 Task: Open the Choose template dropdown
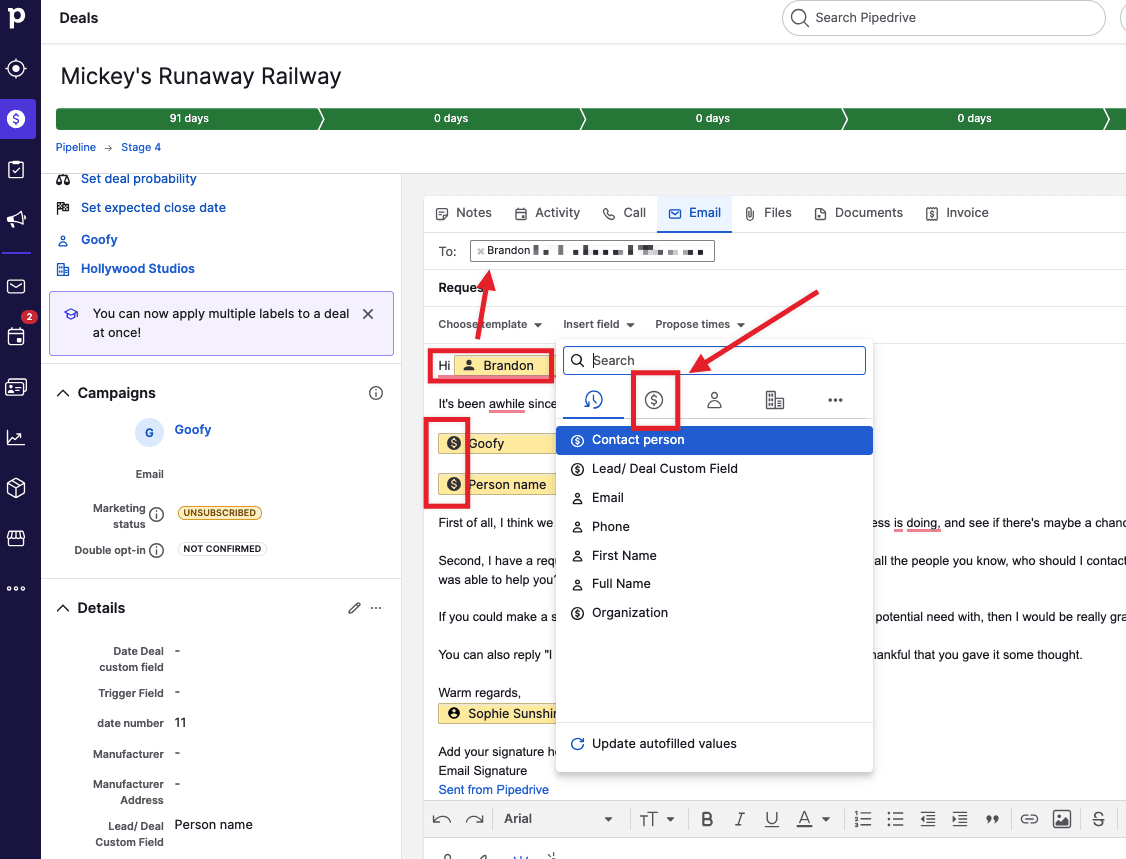(490, 325)
